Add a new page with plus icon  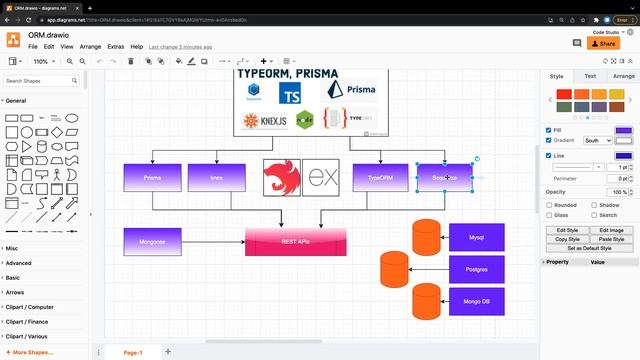[168, 351]
